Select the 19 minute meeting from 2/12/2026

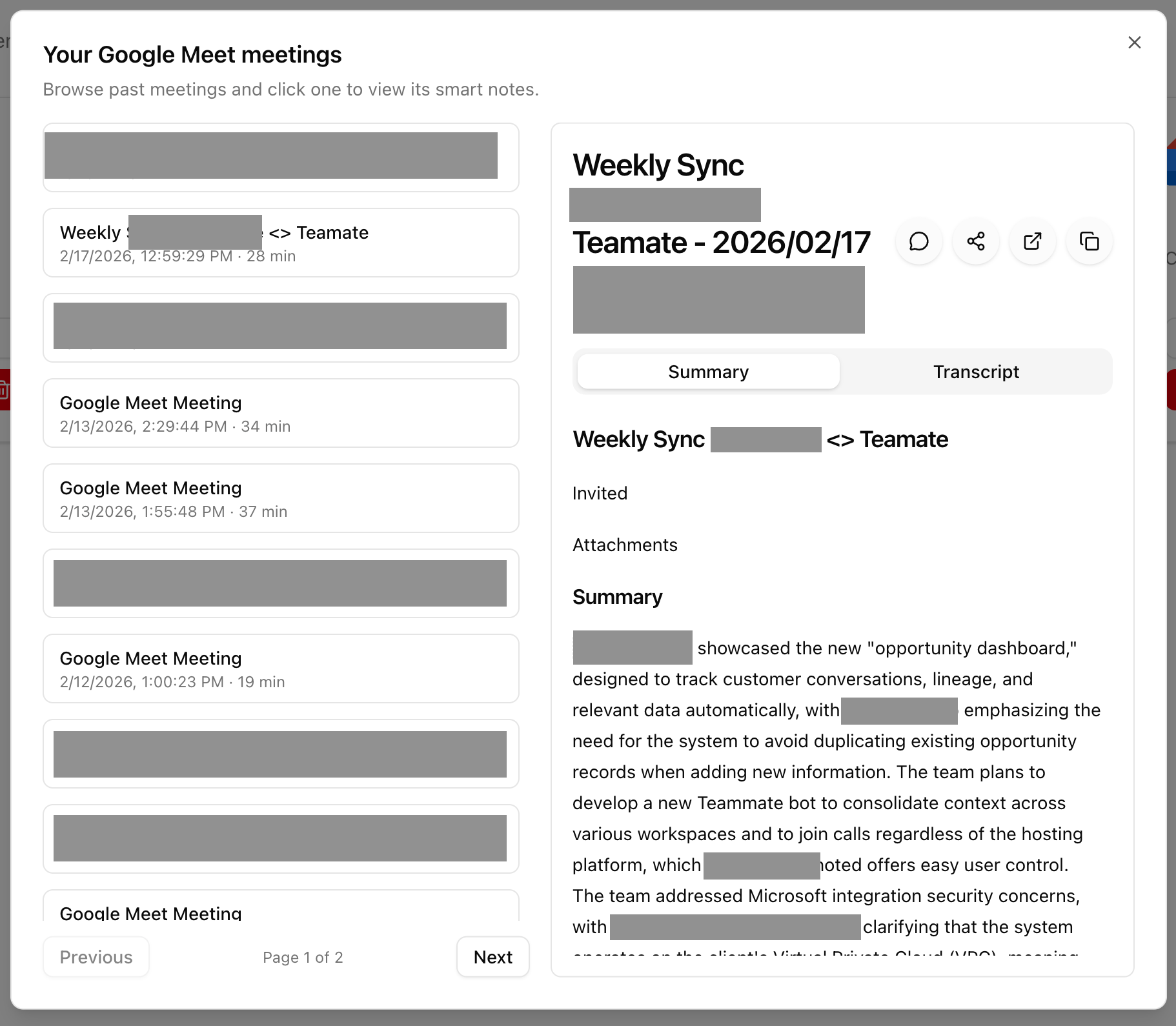281,669
